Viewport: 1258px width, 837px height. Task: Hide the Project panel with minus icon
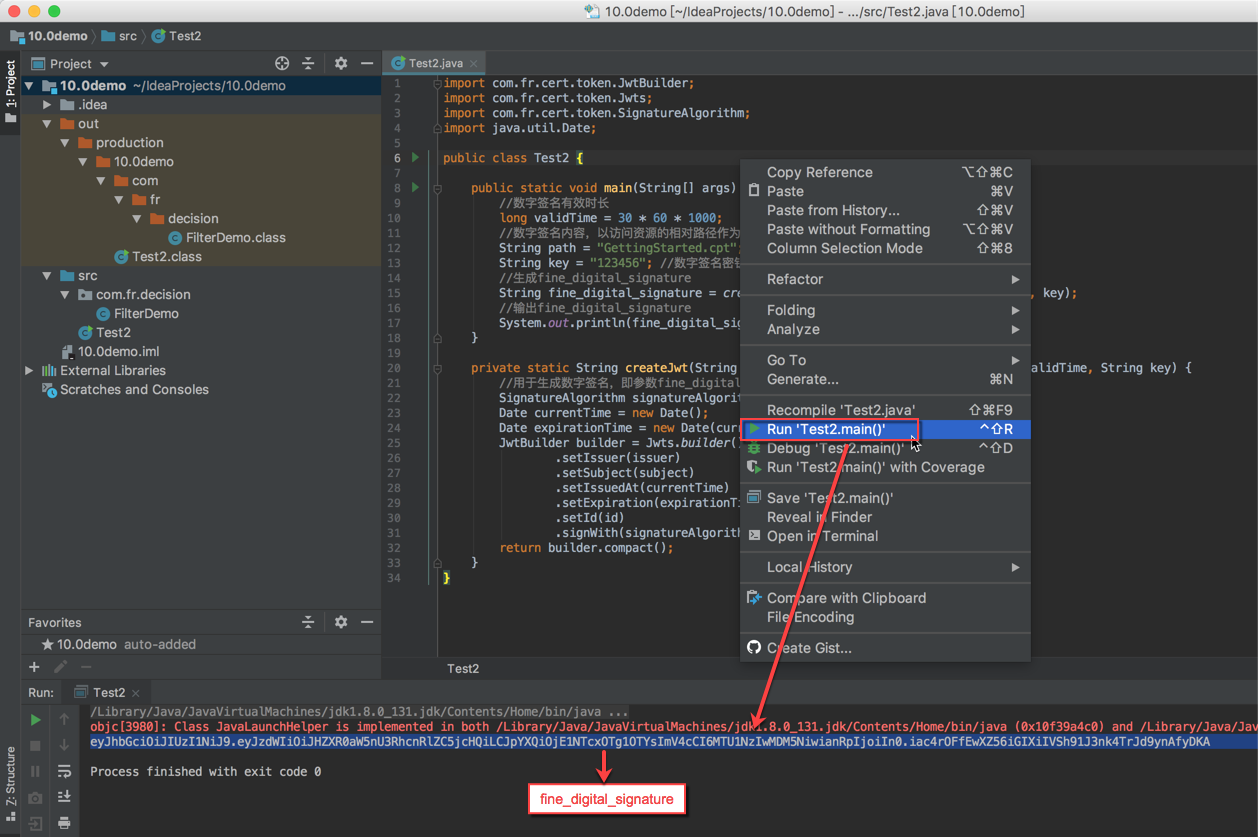click(x=367, y=63)
